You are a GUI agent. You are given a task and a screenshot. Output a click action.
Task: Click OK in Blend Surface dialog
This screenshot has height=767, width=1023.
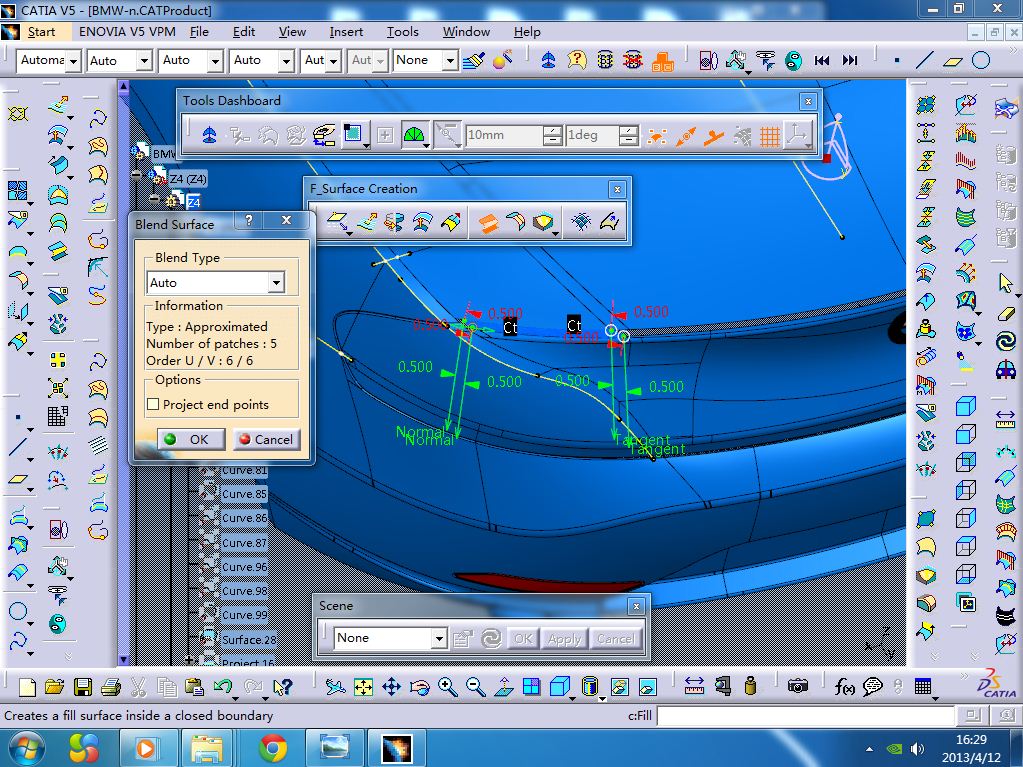[191, 440]
